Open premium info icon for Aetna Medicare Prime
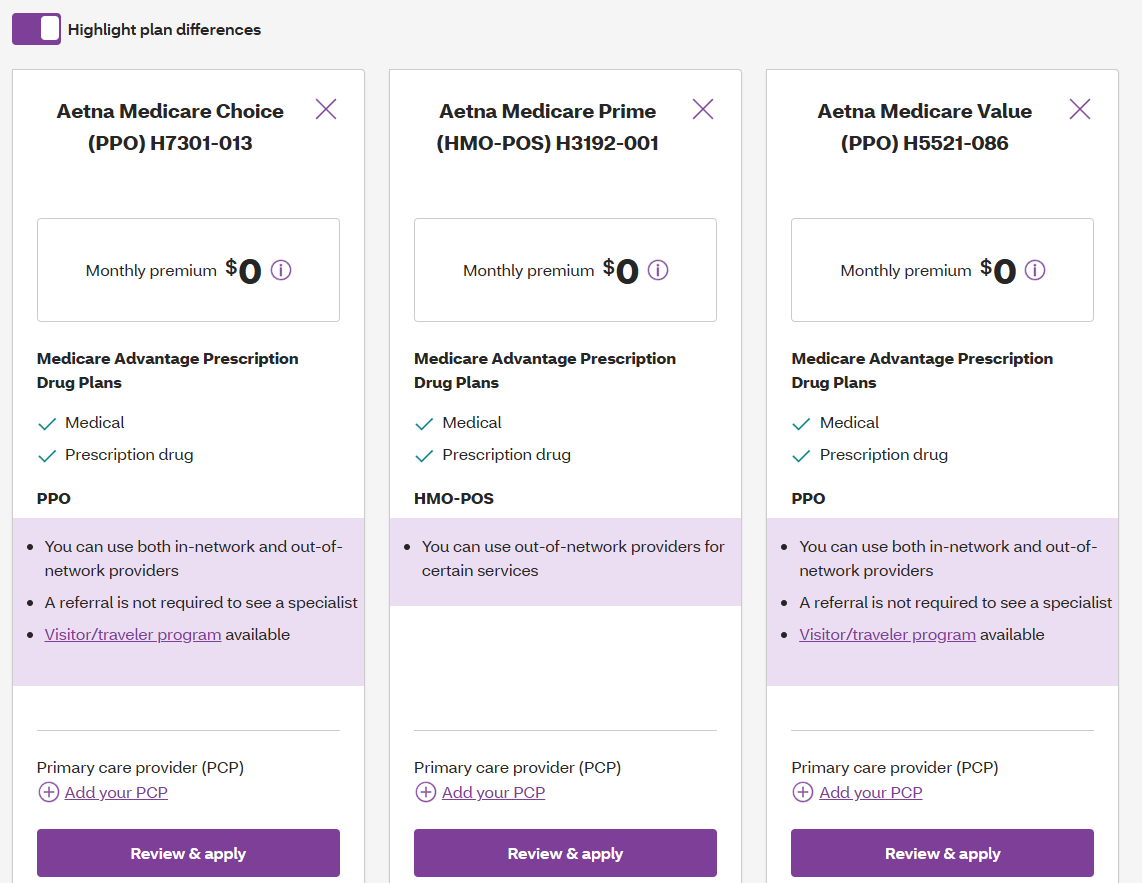 [x=658, y=270]
